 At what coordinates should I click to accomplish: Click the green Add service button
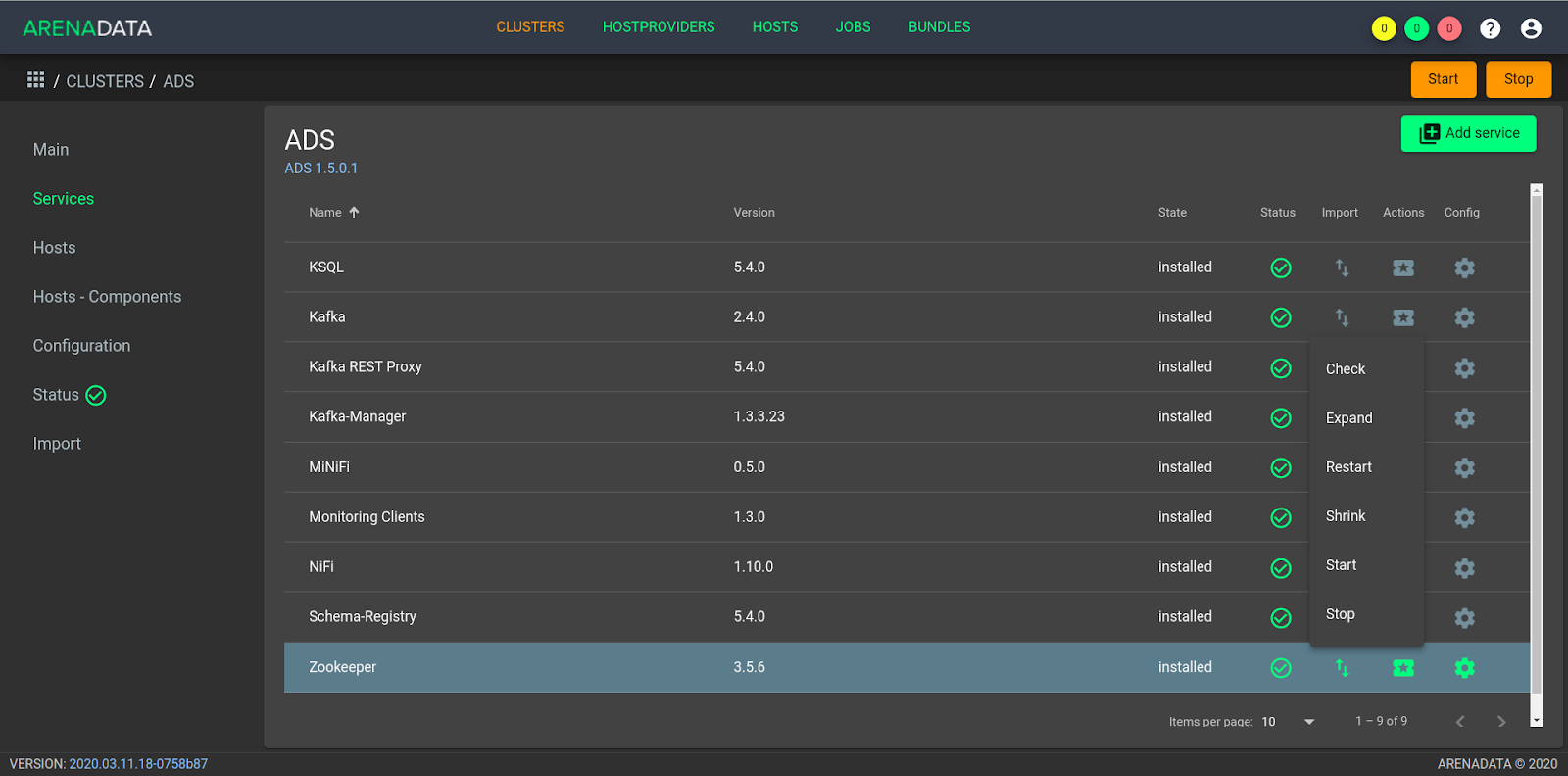pos(1468,133)
